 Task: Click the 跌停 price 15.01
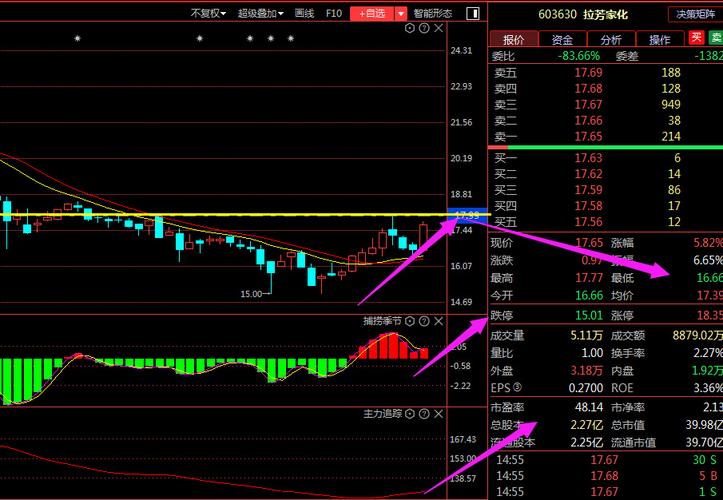(x=589, y=315)
